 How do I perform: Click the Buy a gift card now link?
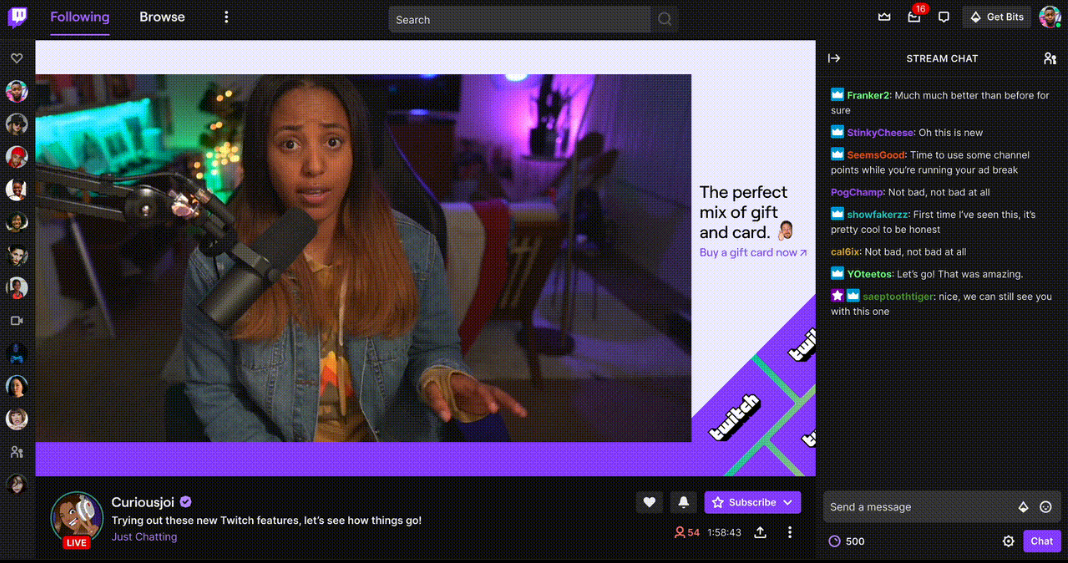(x=753, y=253)
